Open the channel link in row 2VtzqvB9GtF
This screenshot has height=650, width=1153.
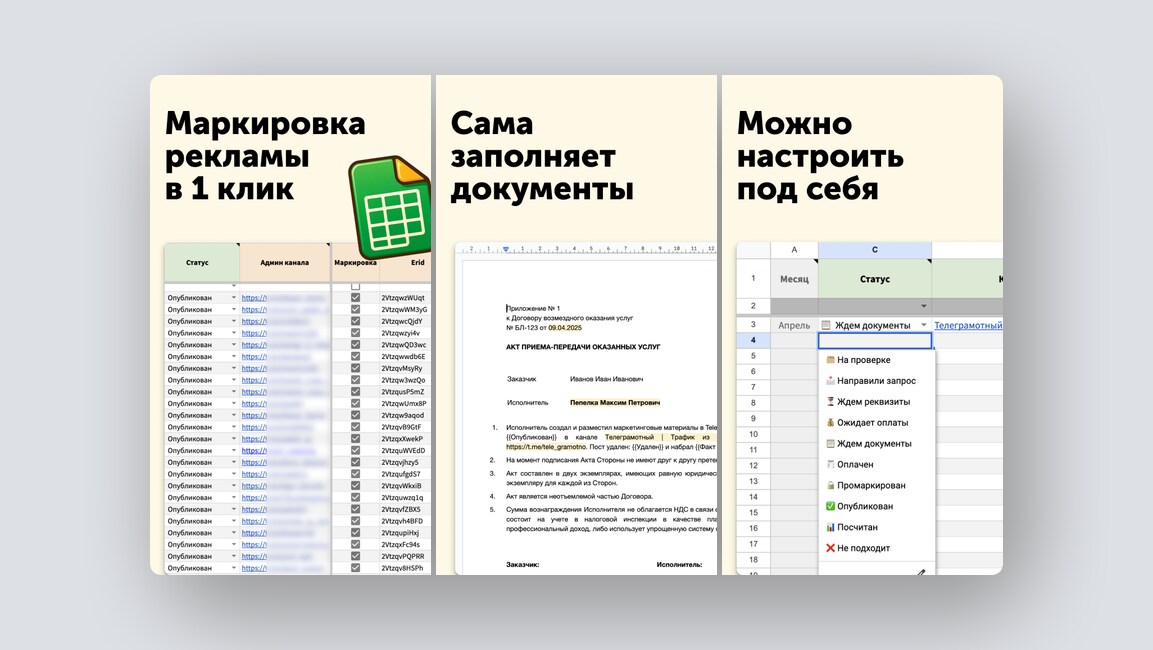click(278, 427)
